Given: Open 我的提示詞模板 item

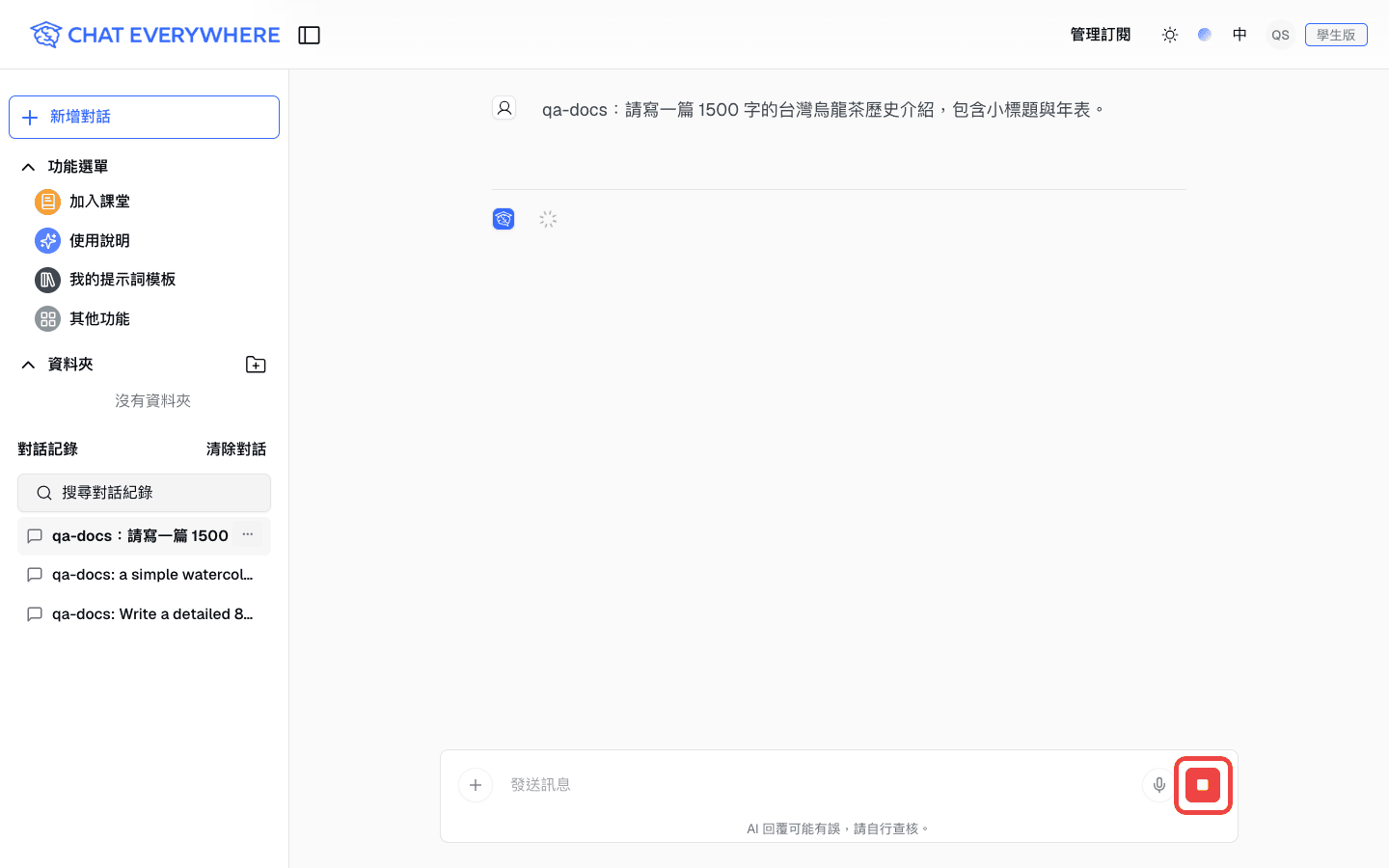Looking at the screenshot, I should [x=123, y=280].
